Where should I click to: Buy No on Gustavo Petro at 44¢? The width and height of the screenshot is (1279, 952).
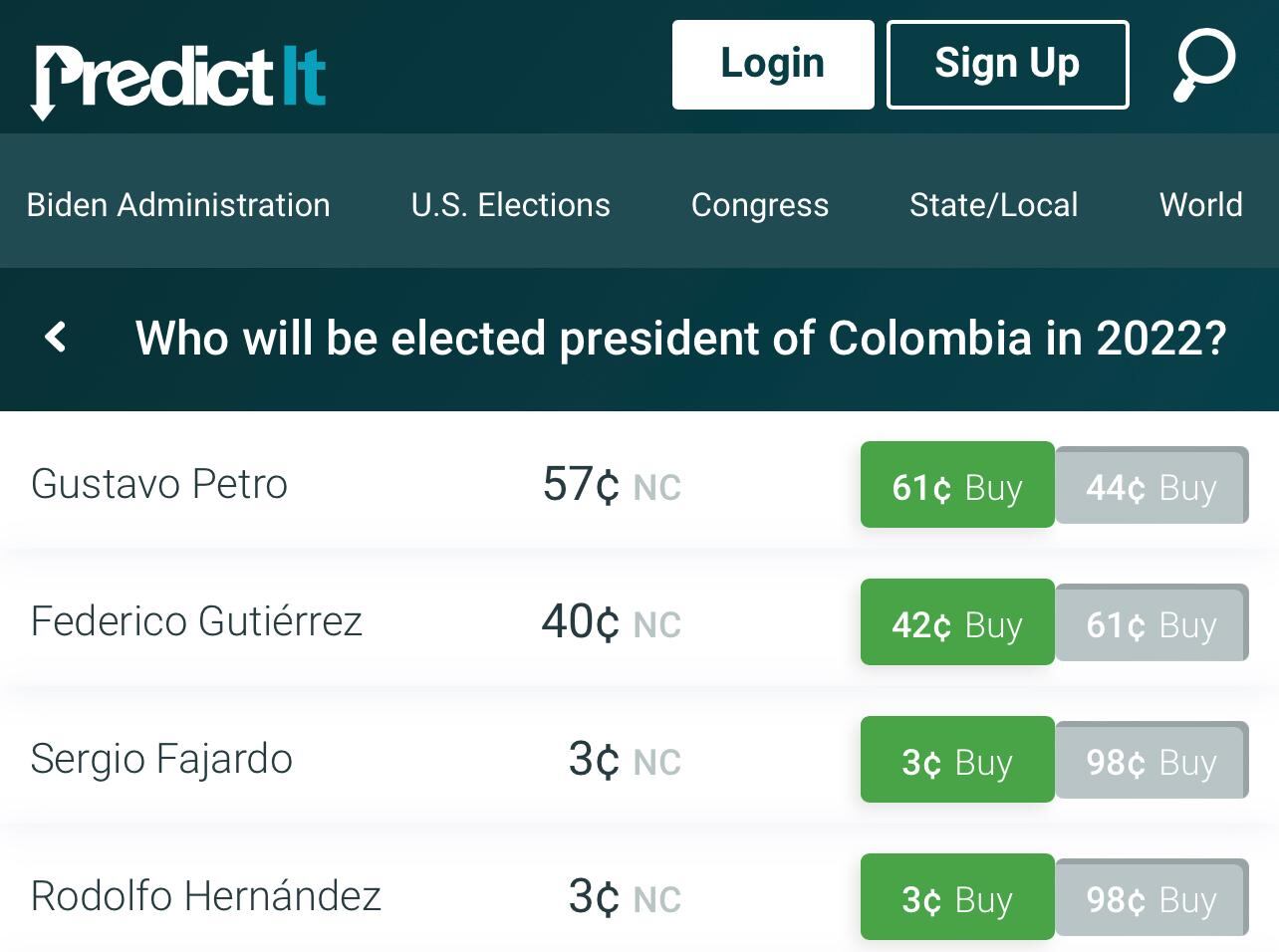[1151, 486]
